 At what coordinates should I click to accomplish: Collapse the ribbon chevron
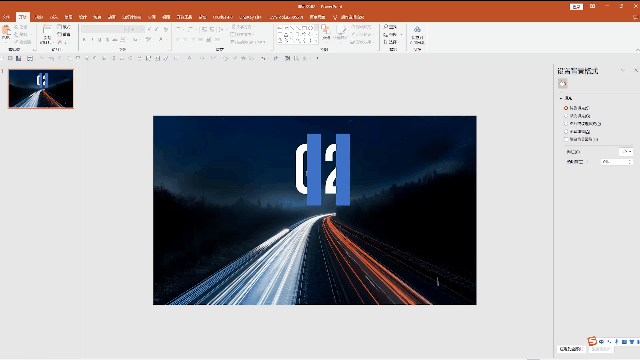(x=637, y=50)
